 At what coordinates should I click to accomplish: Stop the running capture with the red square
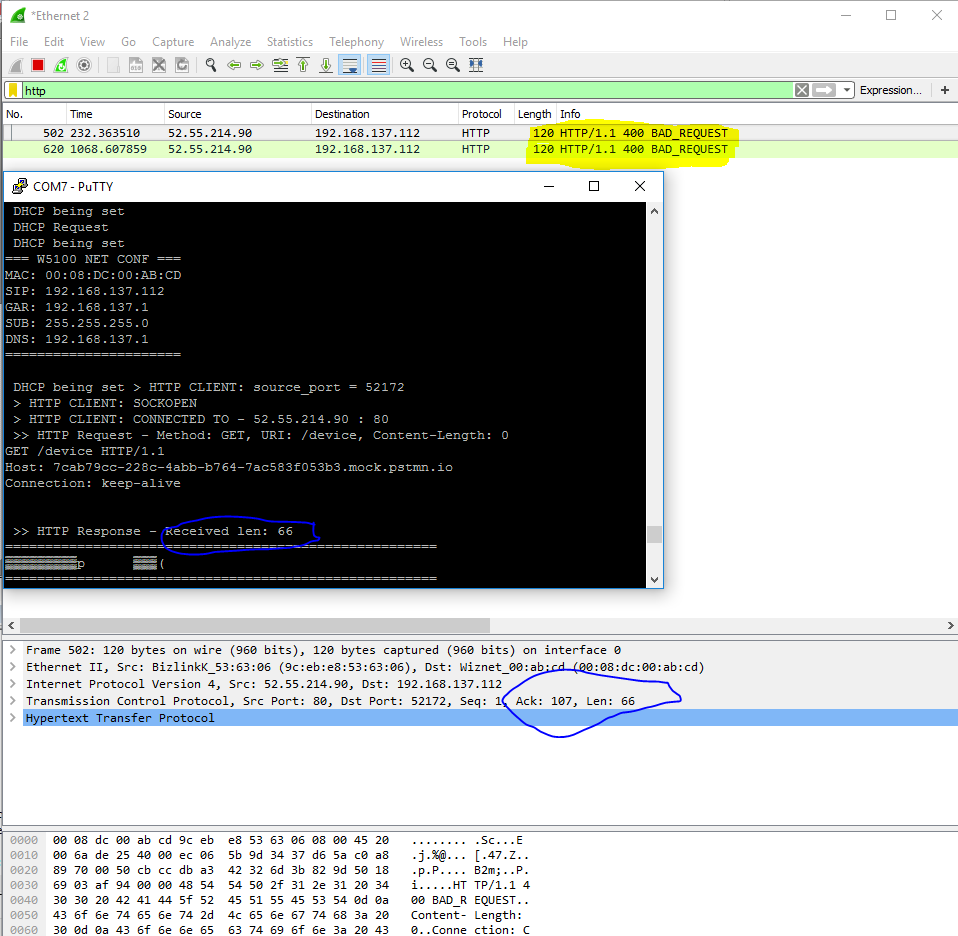pyautogui.click(x=38, y=65)
